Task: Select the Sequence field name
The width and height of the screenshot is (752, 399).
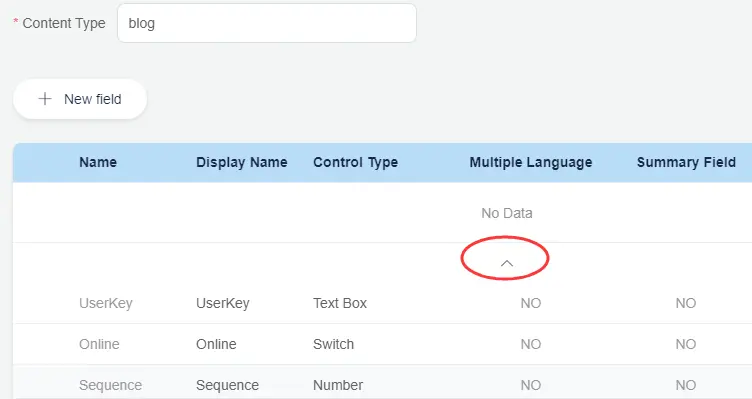Action: pyautogui.click(x=110, y=385)
